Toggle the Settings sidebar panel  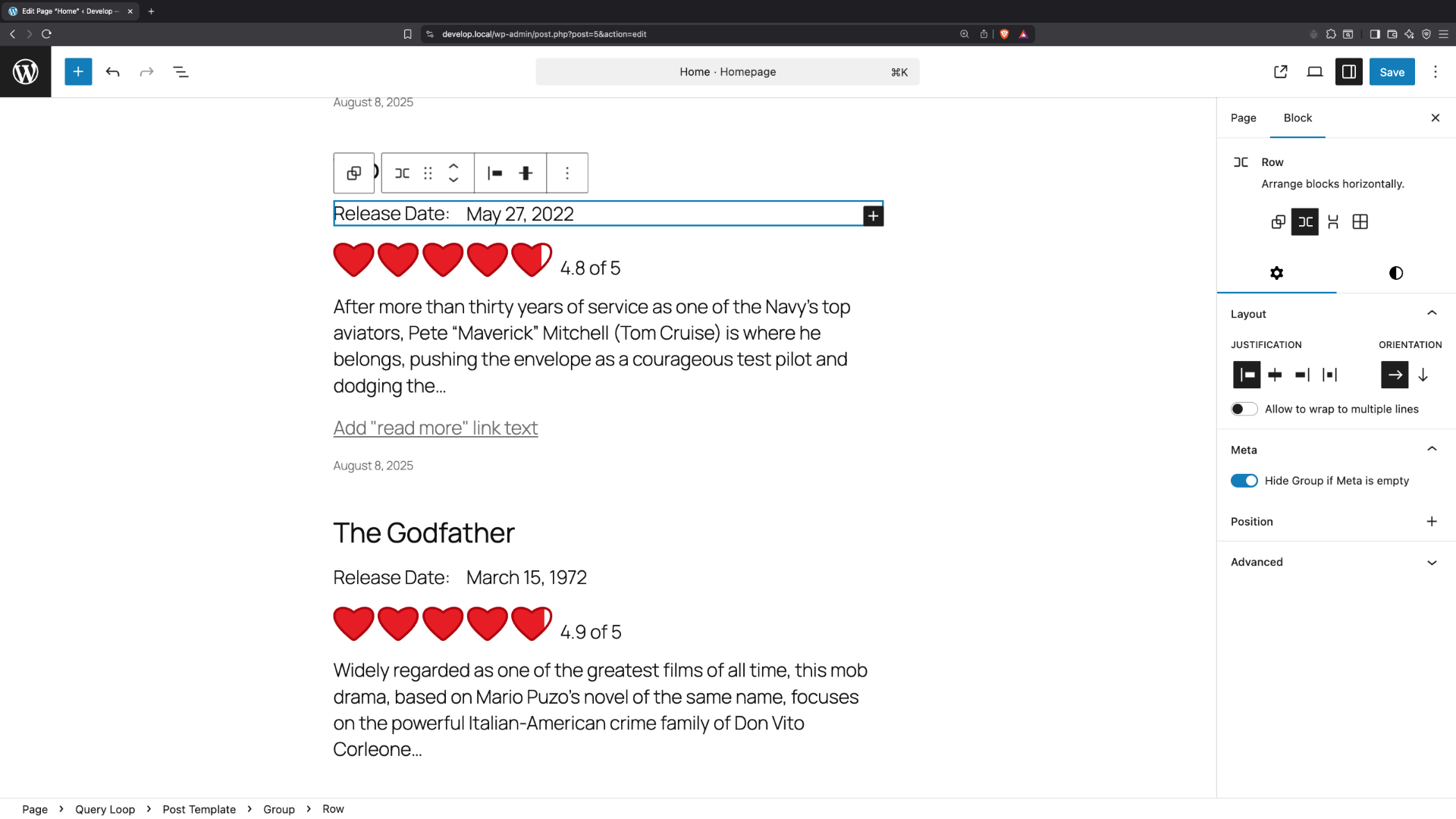tap(1349, 71)
